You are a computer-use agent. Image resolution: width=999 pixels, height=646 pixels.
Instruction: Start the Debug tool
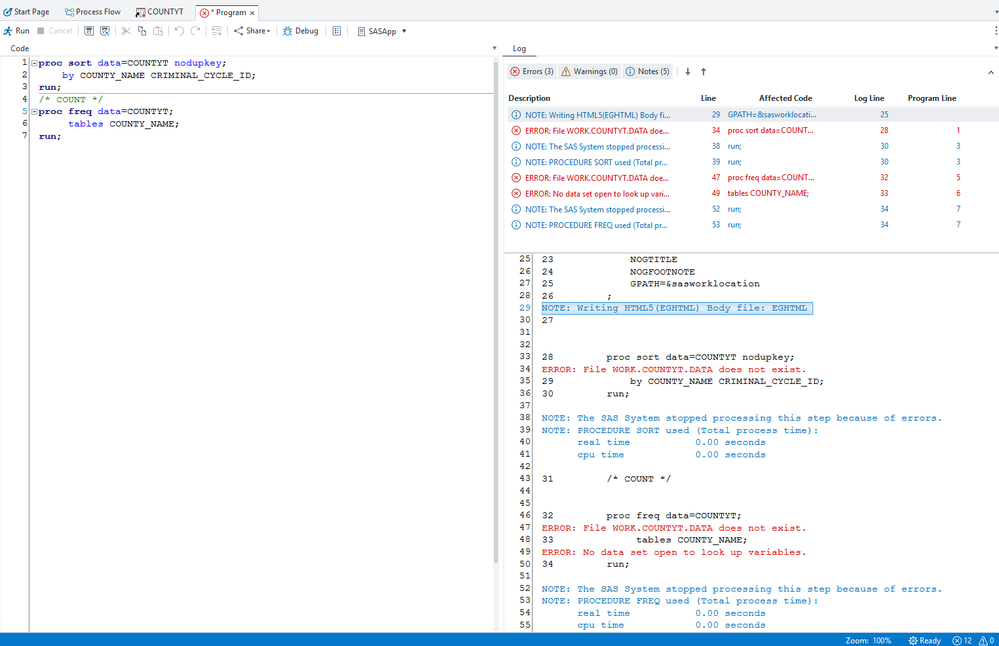[x=300, y=31]
